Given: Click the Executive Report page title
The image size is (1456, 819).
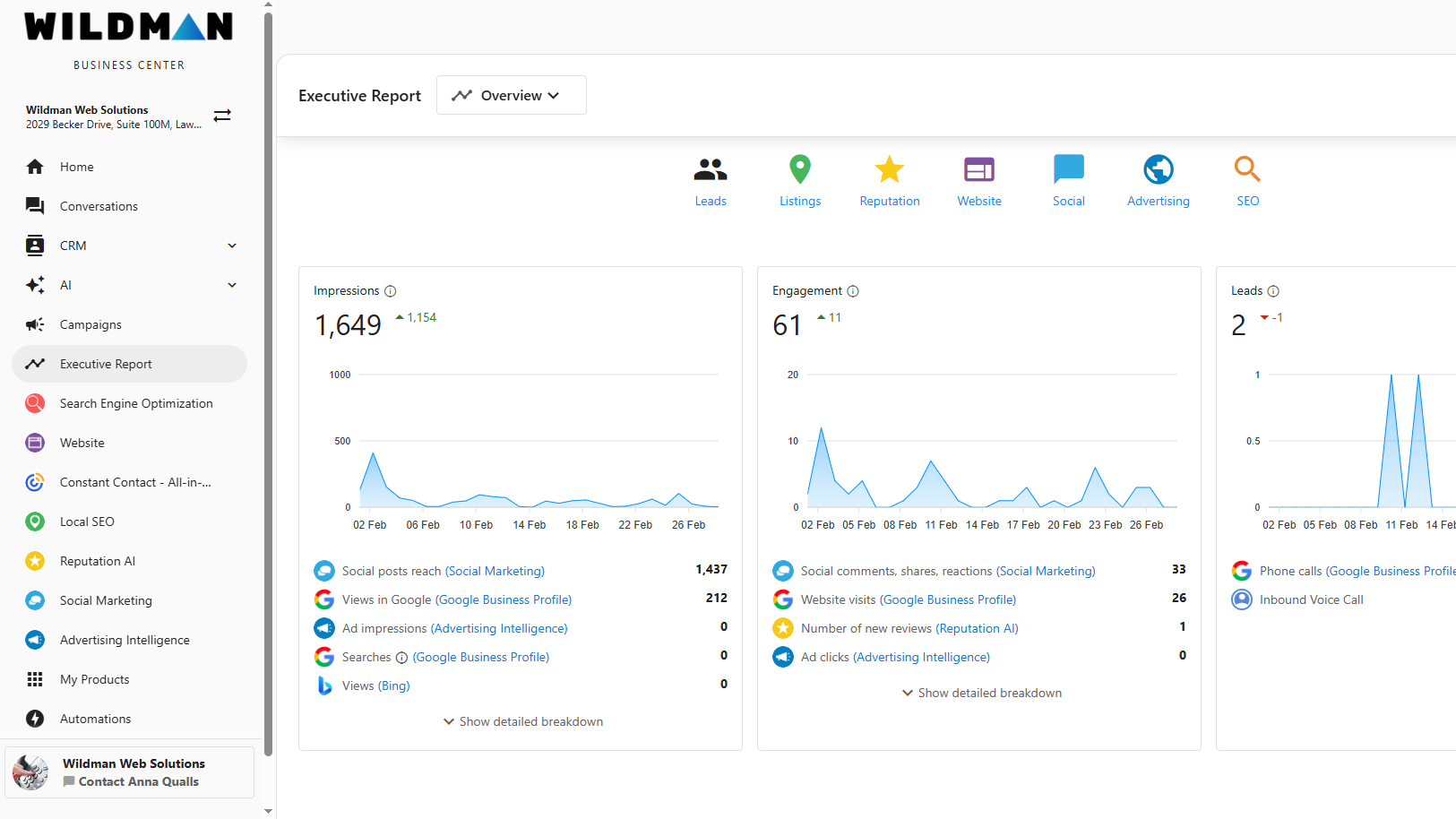Looking at the screenshot, I should click(x=359, y=96).
